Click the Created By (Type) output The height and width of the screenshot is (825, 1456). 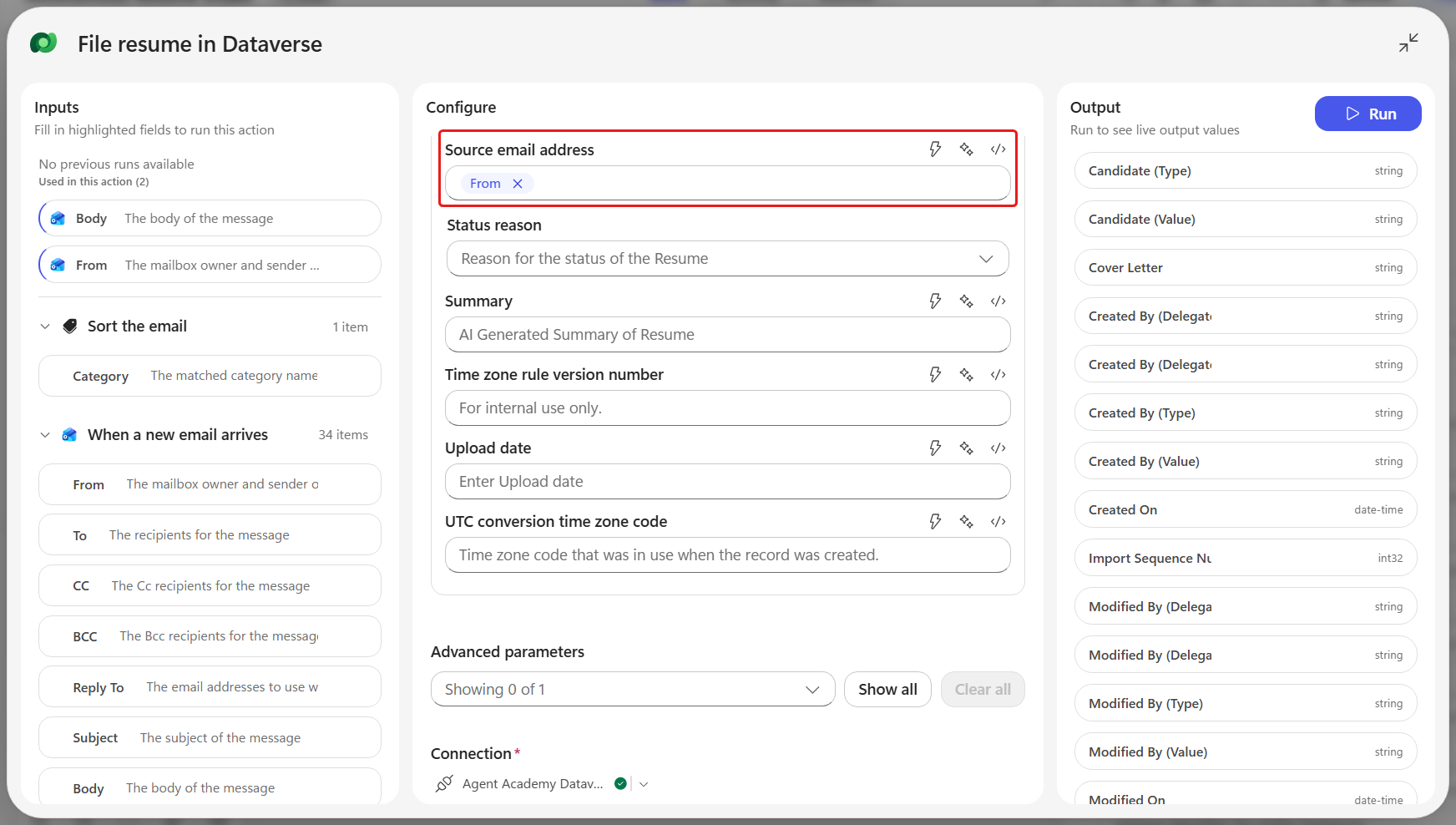tap(1246, 412)
